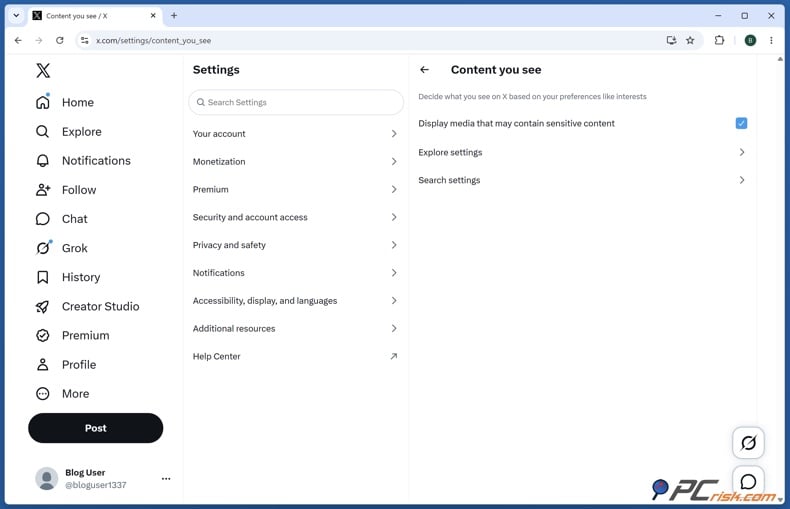Viewport: 790px width, 509px height.
Task: Click the install app icon in the address bar
Action: [671, 40]
